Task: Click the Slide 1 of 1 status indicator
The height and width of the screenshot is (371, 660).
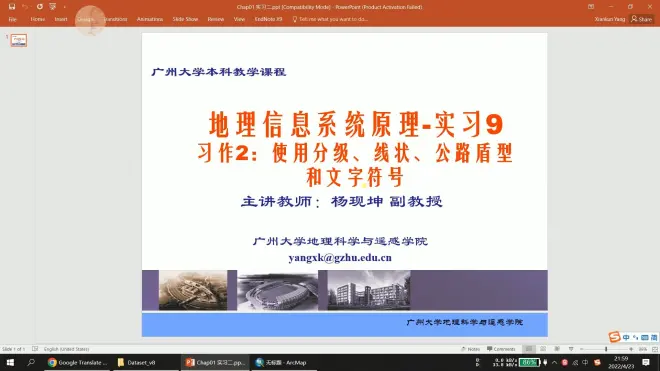Action: pyautogui.click(x=13, y=349)
